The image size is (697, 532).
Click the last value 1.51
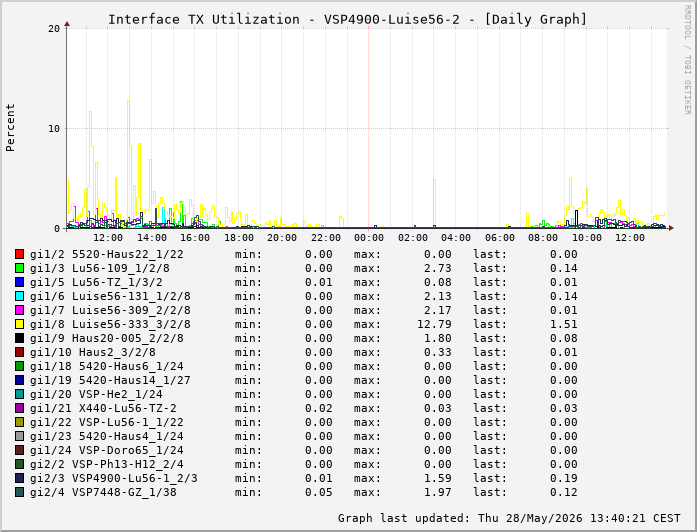(564, 324)
